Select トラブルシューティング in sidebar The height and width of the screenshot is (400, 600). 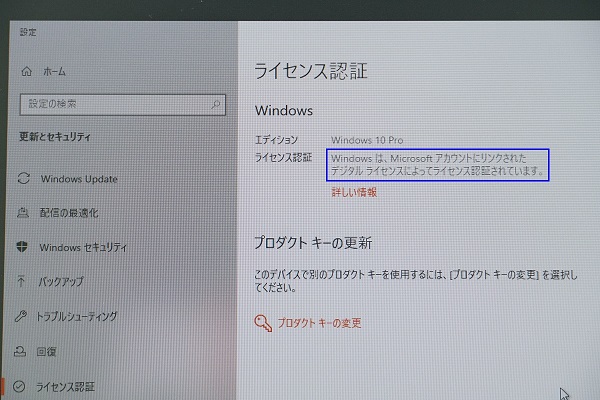[x=77, y=317]
